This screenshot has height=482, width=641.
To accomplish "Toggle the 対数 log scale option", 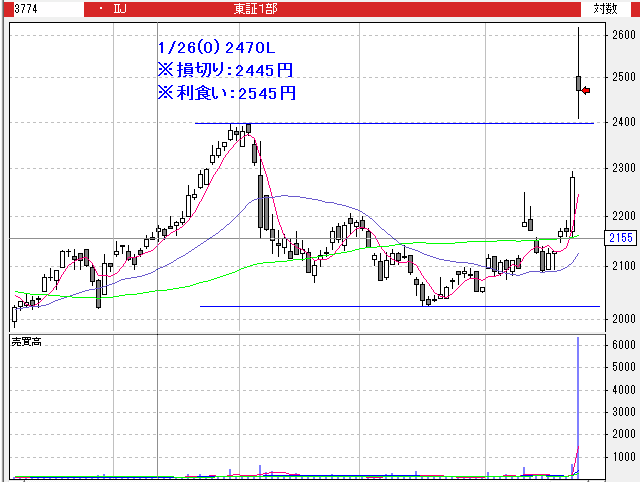I will pos(604,8).
